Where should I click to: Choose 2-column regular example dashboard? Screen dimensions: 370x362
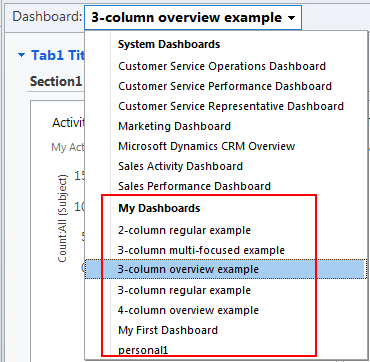[184, 230]
